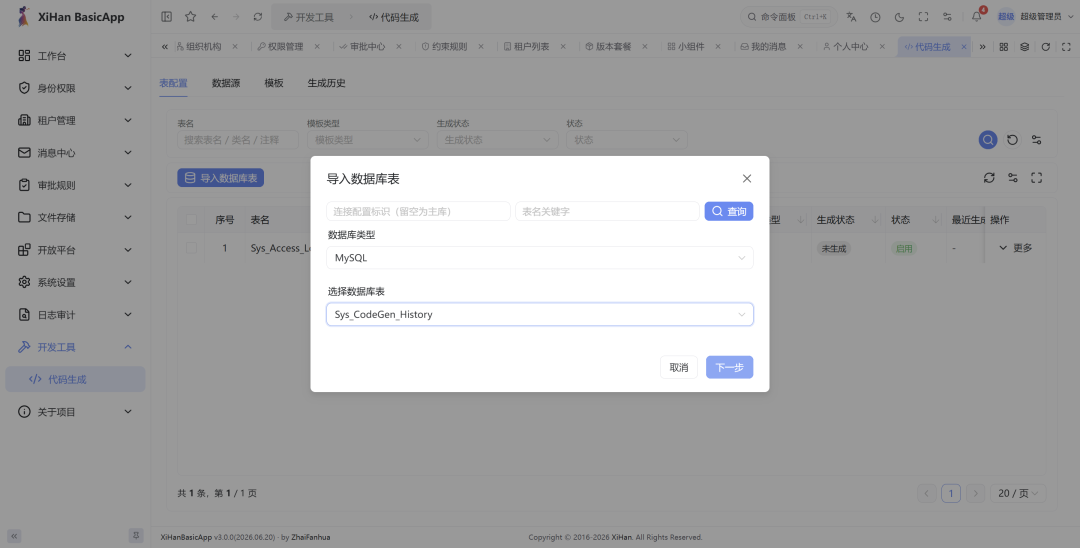This screenshot has width=1080, height=548.
Task: Click the header refresh icon
Action: point(258,17)
